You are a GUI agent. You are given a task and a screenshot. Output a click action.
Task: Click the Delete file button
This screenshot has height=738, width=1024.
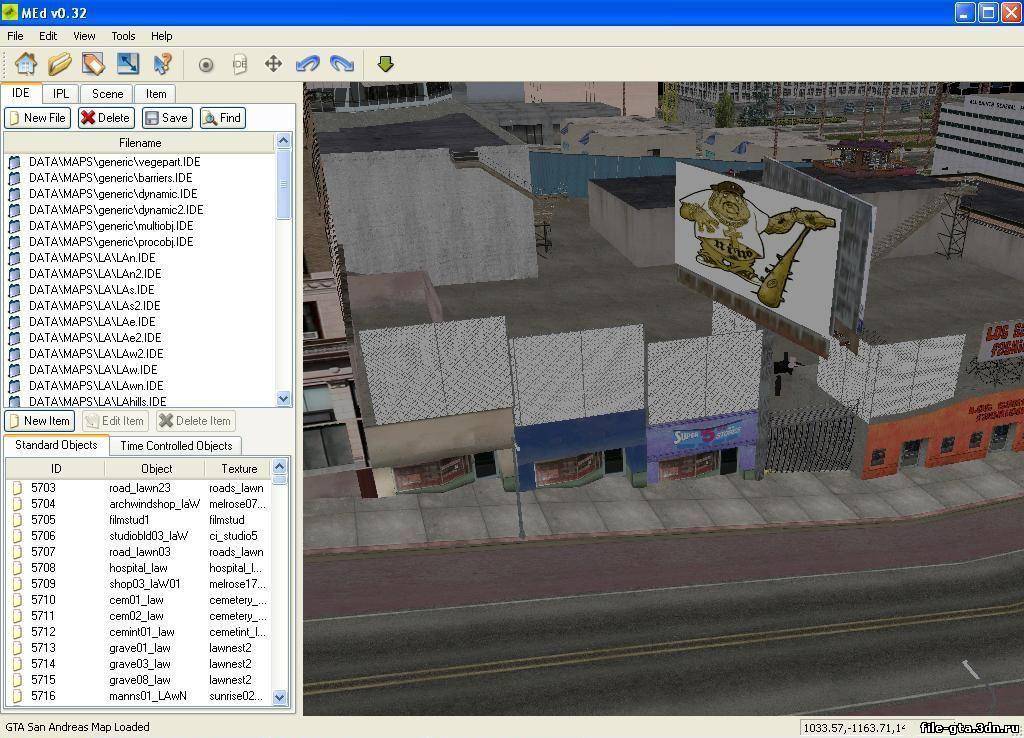coord(106,118)
